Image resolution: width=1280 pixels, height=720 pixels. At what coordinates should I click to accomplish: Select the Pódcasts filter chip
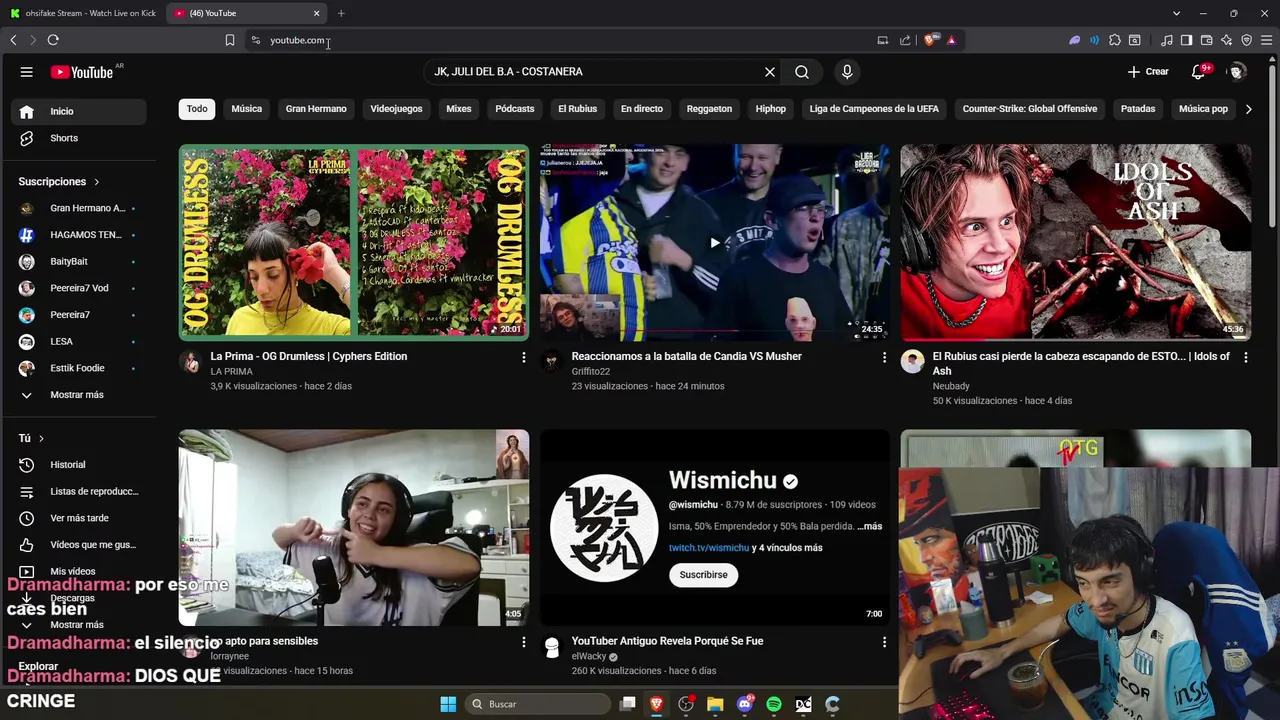click(x=515, y=109)
